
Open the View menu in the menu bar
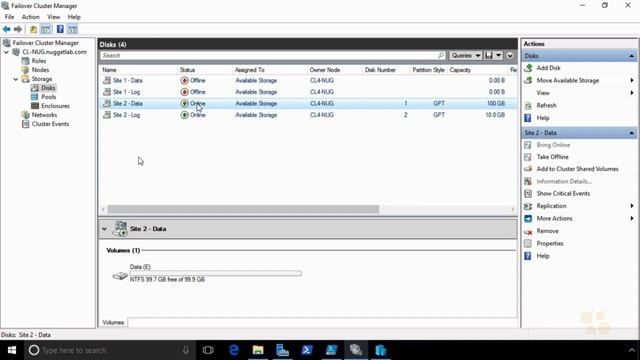pyautogui.click(x=53, y=17)
